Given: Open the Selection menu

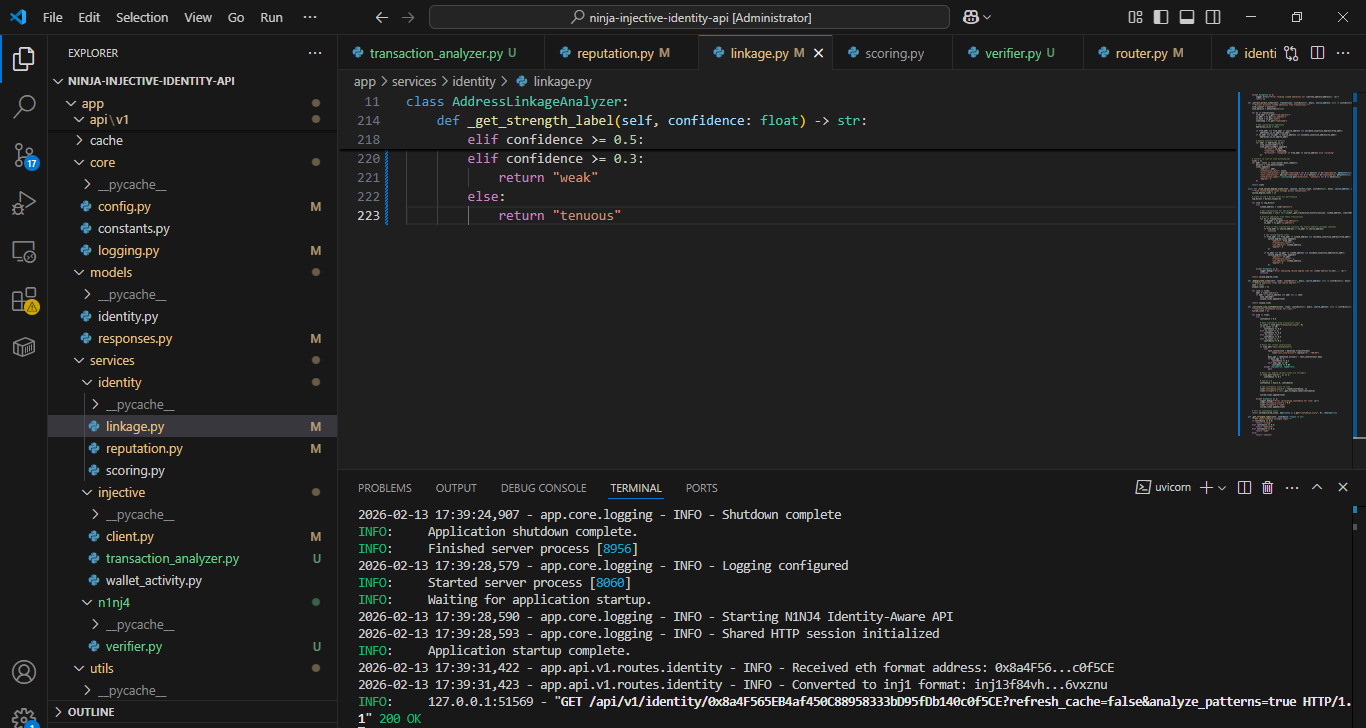Looking at the screenshot, I should point(142,17).
